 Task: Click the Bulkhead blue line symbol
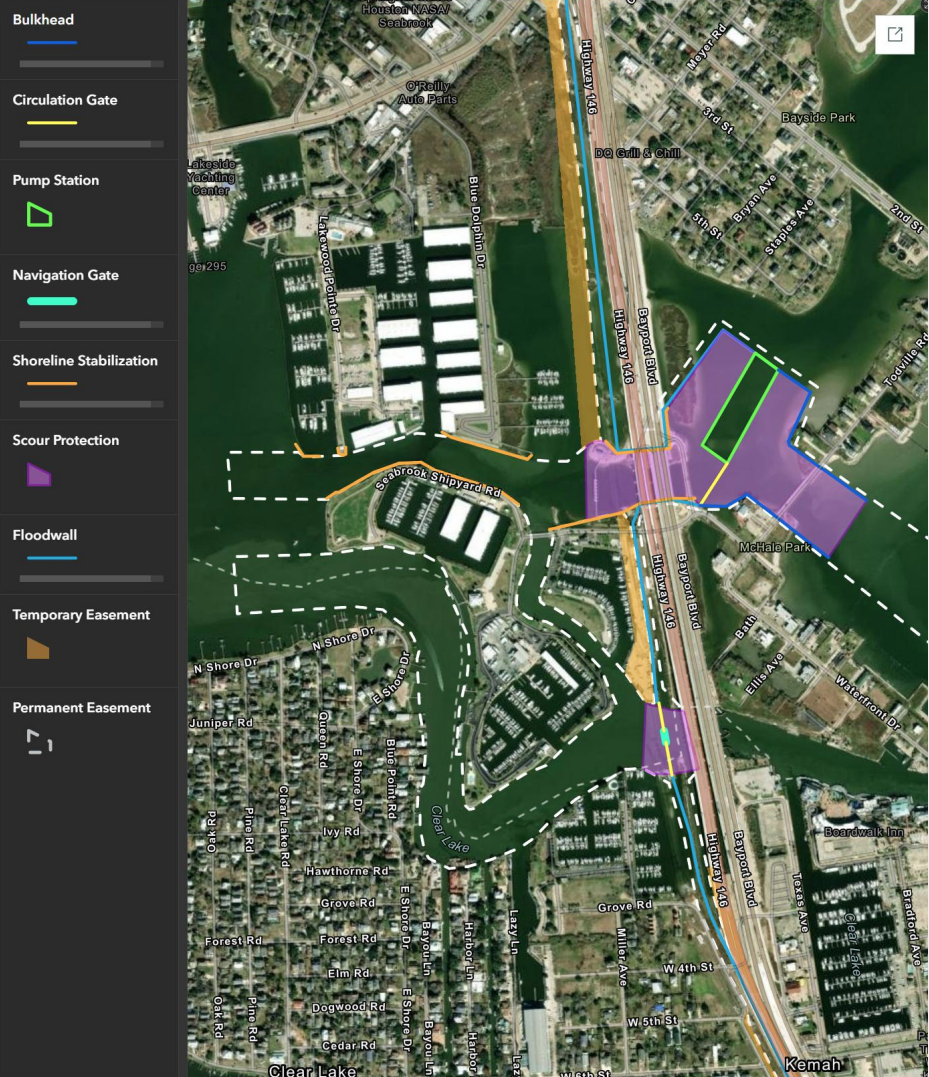(x=52, y=43)
